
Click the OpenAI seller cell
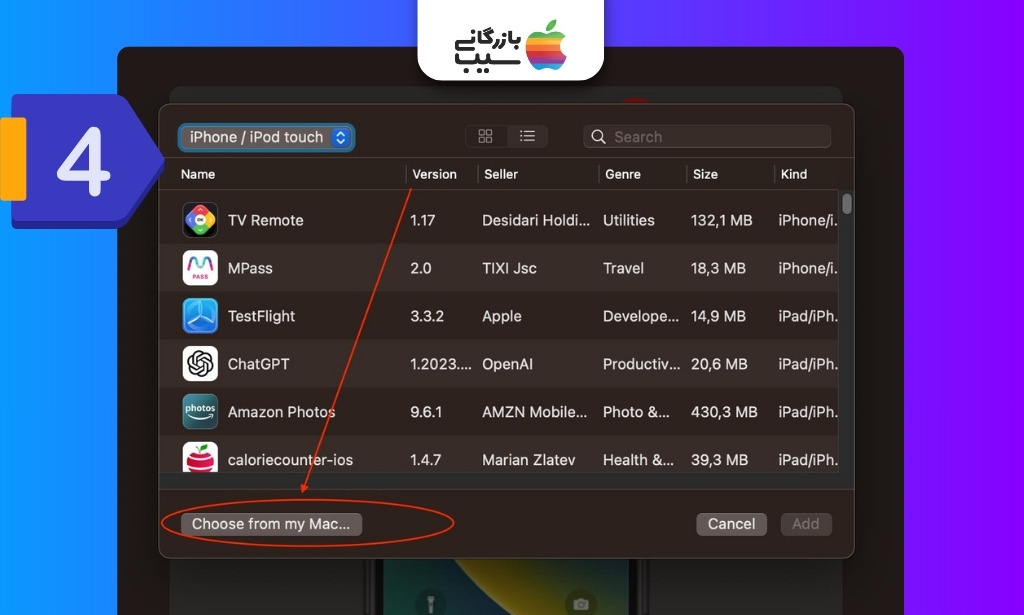click(x=507, y=364)
